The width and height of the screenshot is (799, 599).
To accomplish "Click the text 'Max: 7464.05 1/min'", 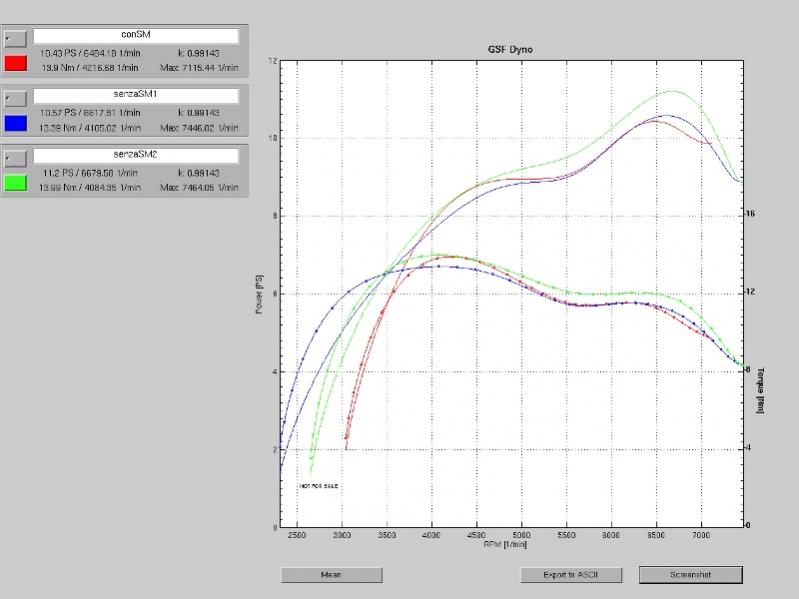I will click(x=199, y=188).
